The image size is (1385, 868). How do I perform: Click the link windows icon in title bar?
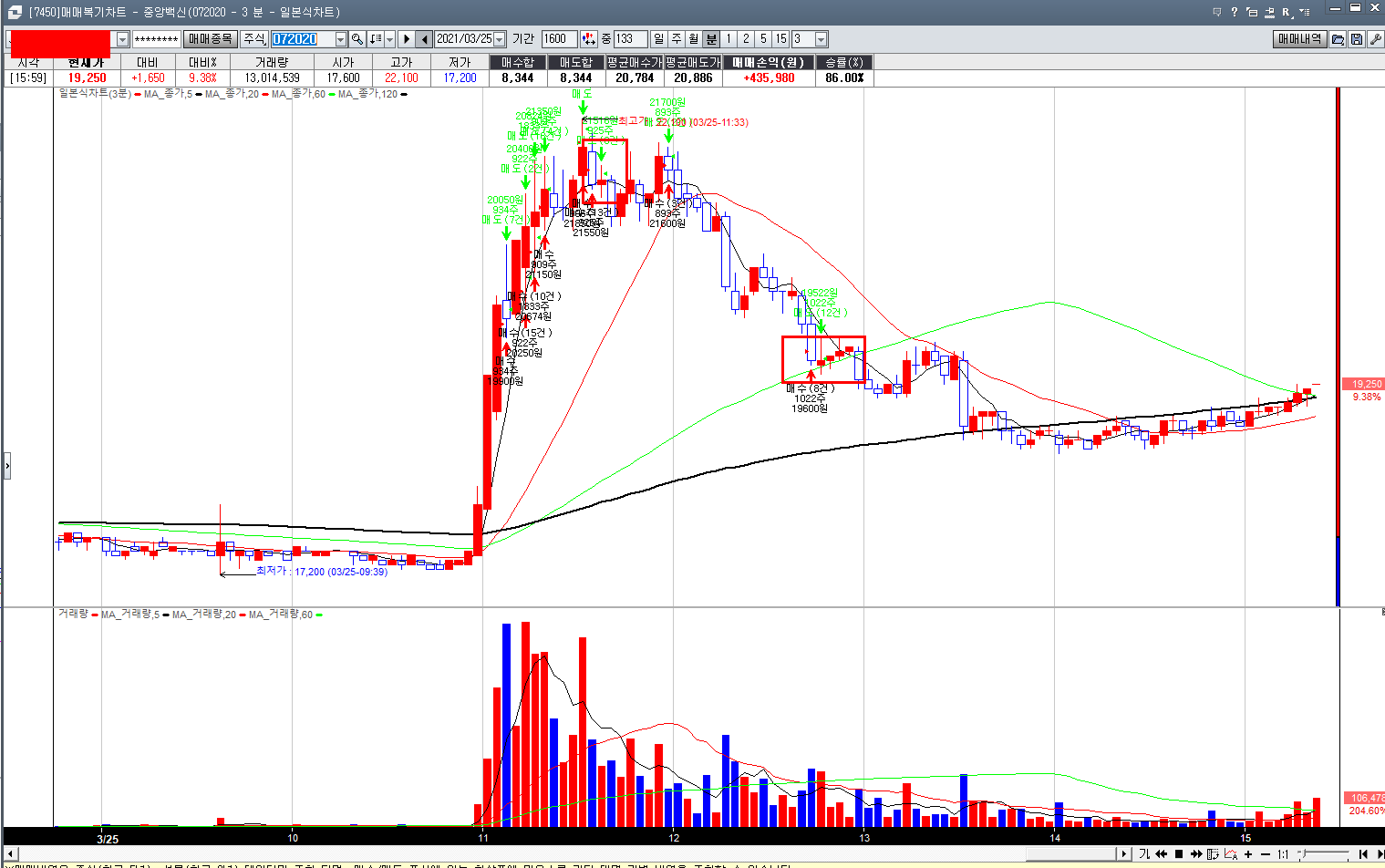coord(1269,13)
